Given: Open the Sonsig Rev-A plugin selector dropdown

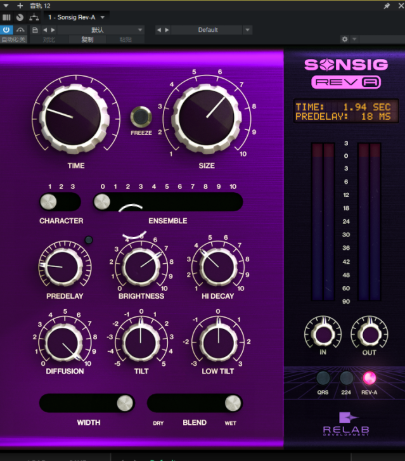Looking at the screenshot, I should tap(76, 17).
